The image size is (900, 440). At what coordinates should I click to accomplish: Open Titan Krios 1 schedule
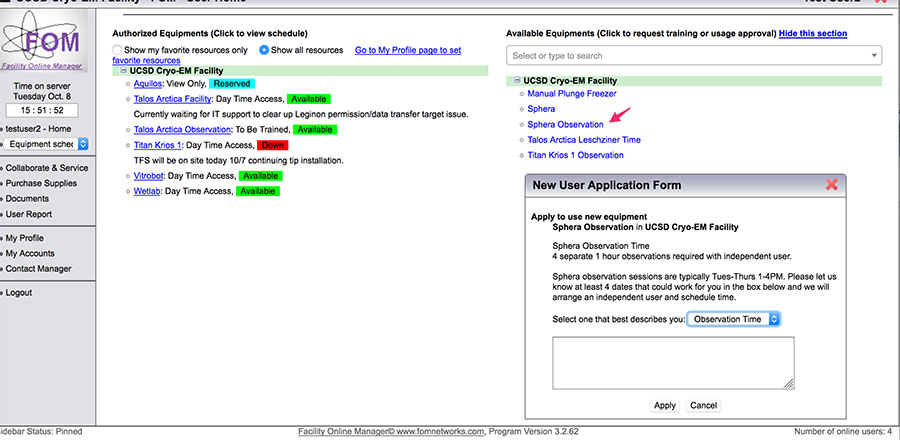[x=157, y=145]
